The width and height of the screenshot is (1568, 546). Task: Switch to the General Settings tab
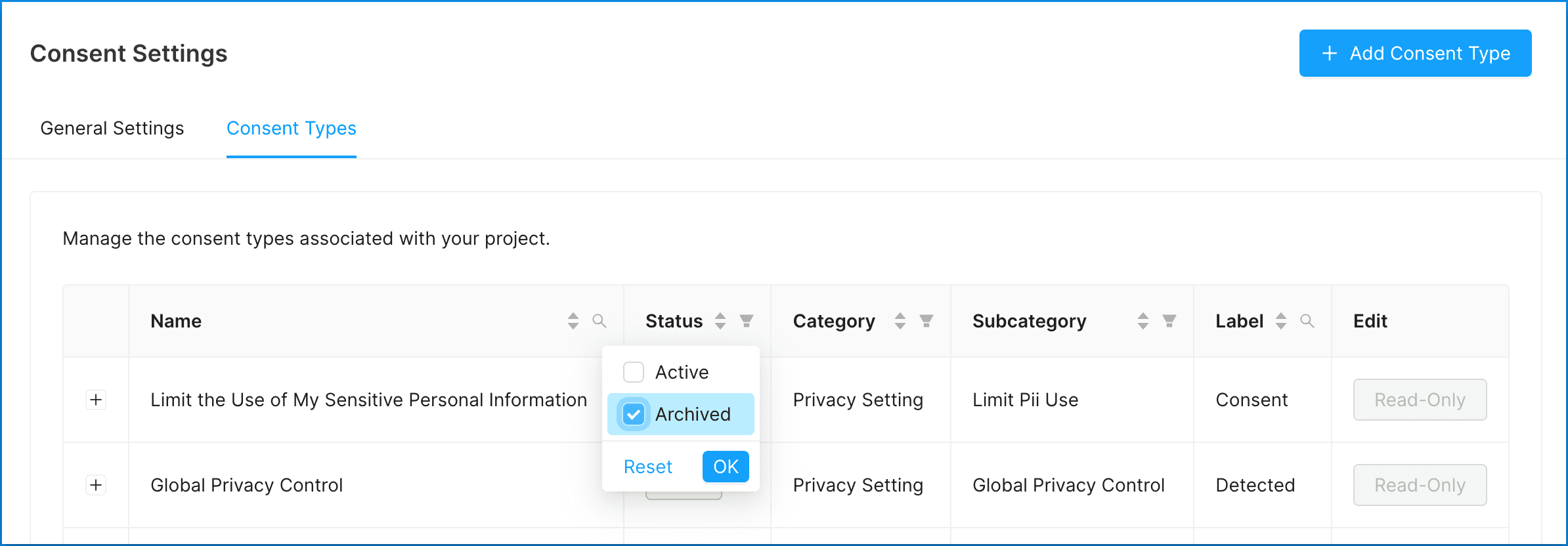click(112, 128)
